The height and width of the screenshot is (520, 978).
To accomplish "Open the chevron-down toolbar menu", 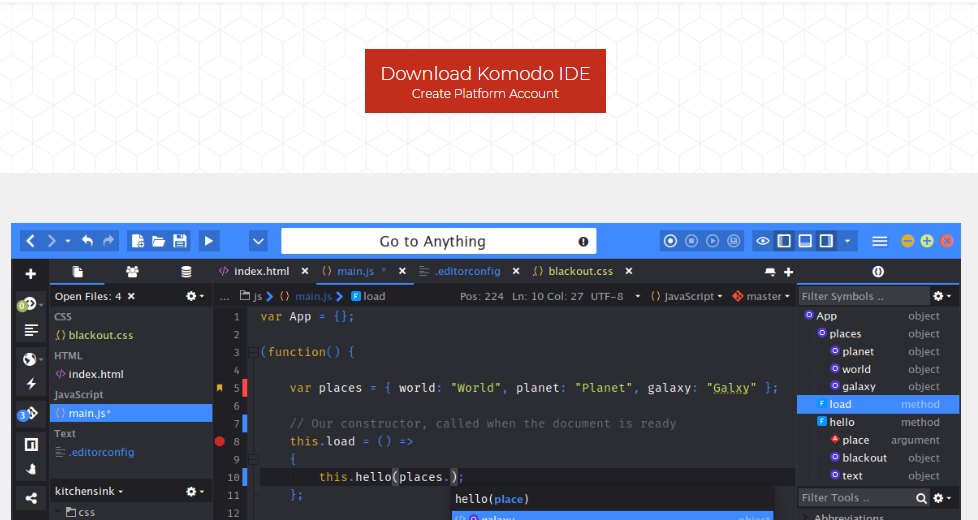I will (x=258, y=241).
